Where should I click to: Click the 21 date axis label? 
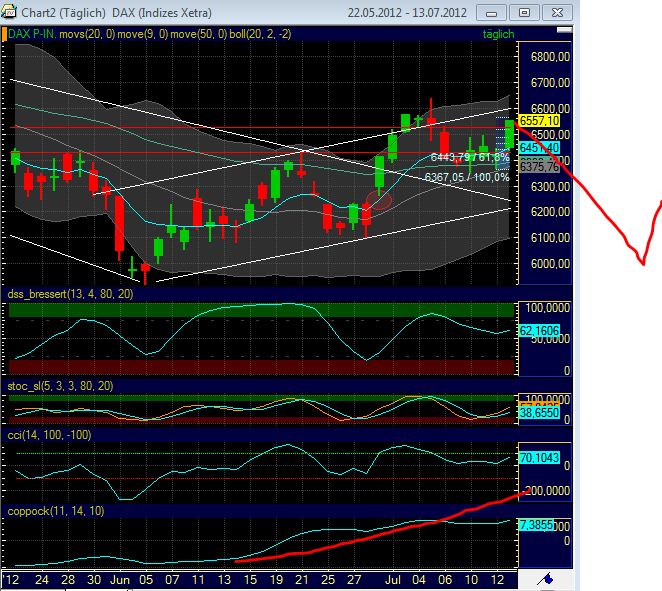[301, 580]
